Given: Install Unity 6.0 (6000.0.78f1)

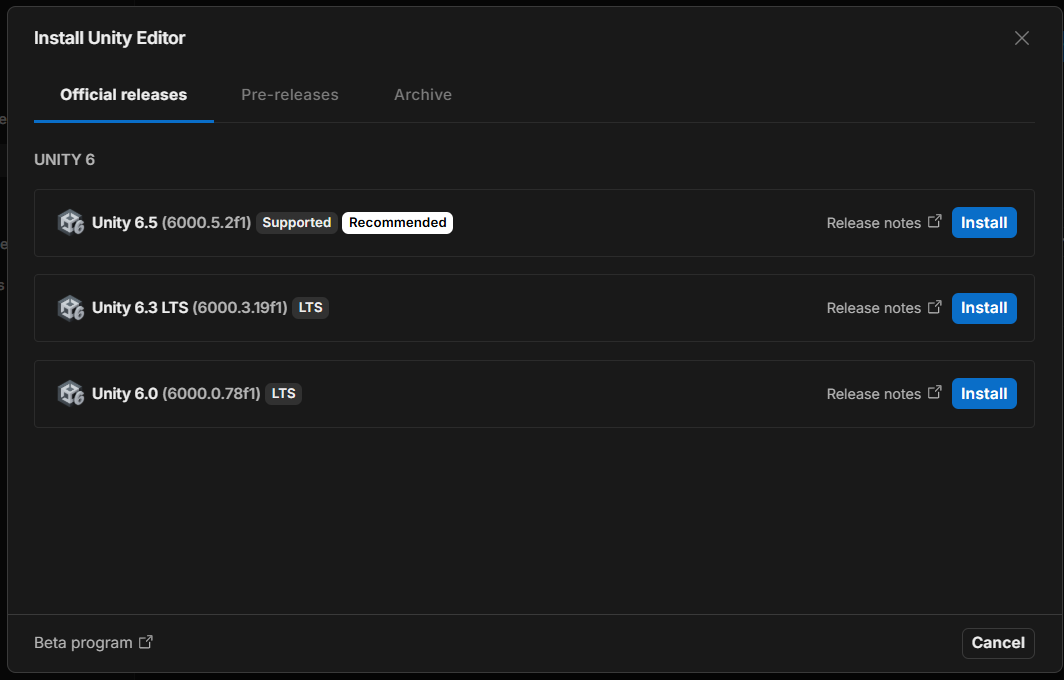Looking at the screenshot, I should pyautogui.click(x=984, y=394).
